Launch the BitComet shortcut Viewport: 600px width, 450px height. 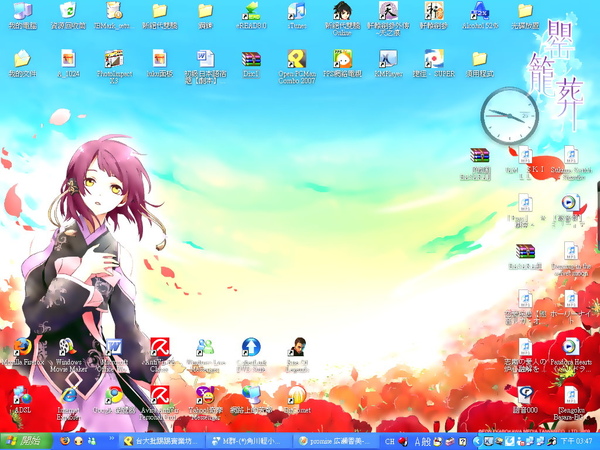(297, 400)
